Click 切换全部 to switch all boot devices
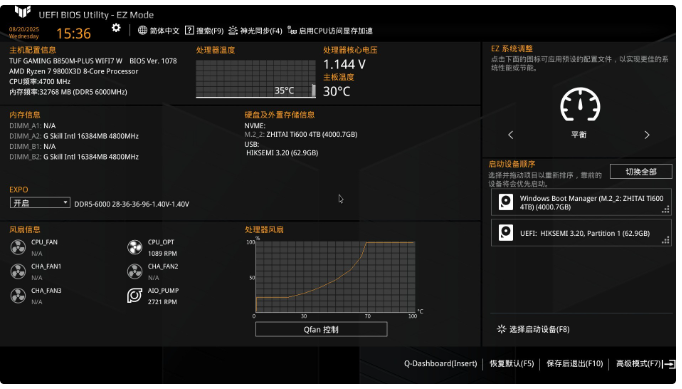The image size is (682, 389). pyautogui.click(x=641, y=171)
